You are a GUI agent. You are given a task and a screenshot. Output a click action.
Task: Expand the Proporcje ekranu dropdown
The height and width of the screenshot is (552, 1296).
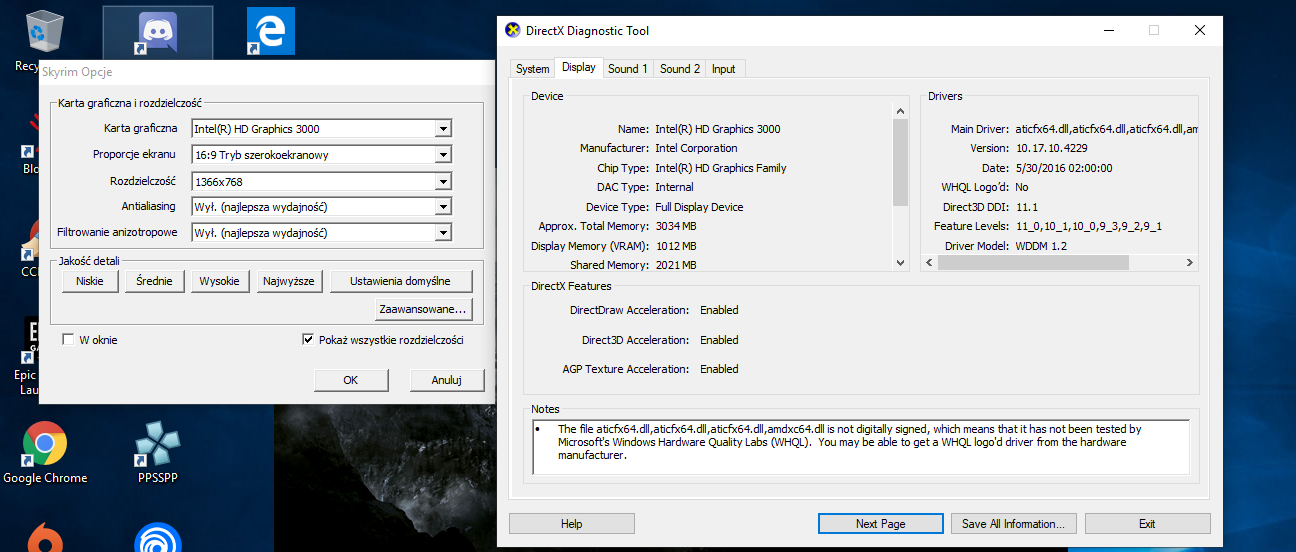(x=443, y=155)
